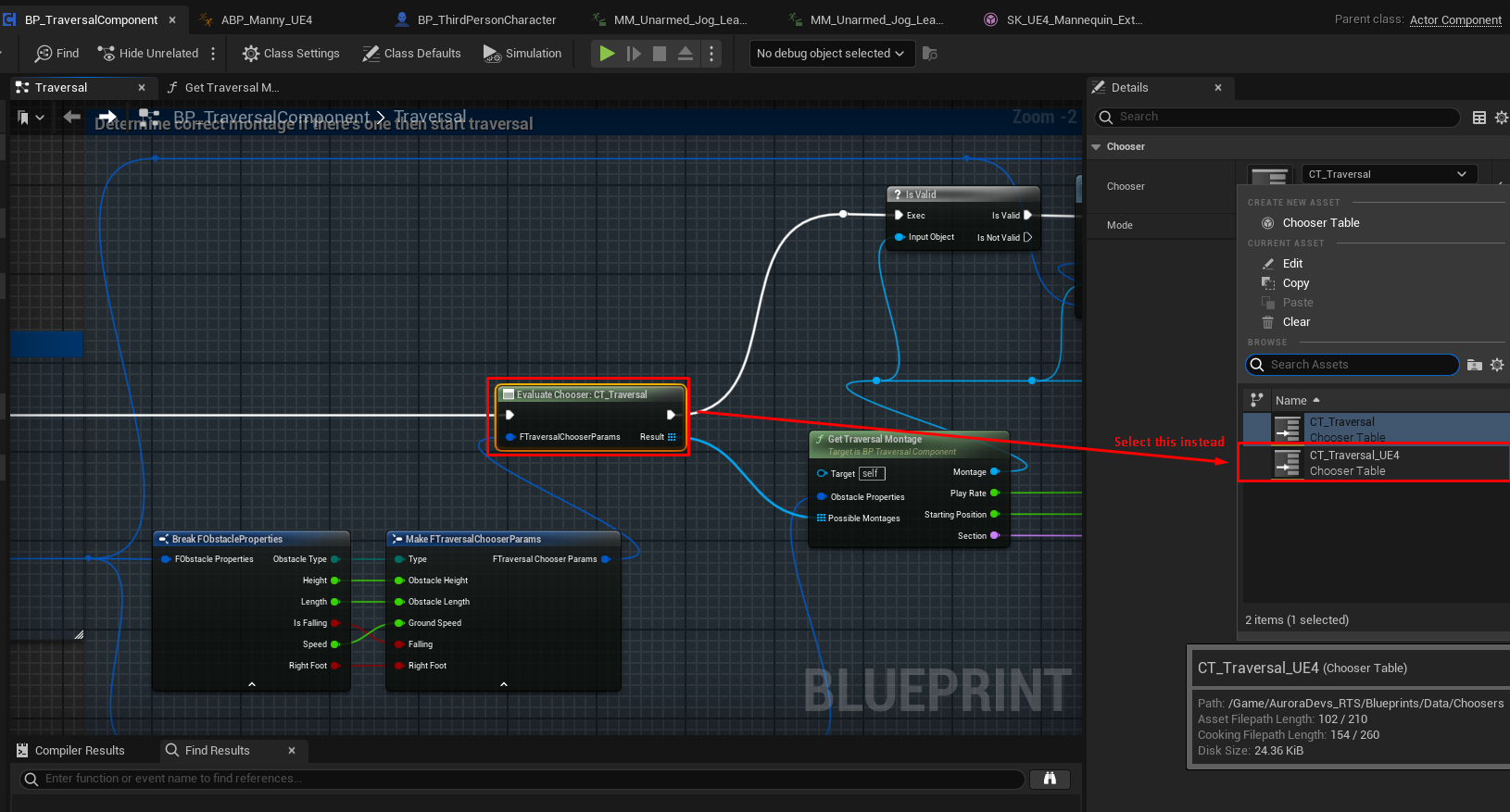Viewport: 1510px width, 812px height.
Task: Switch to the Get Traversal M... graph tab
Action: point(222,87)
